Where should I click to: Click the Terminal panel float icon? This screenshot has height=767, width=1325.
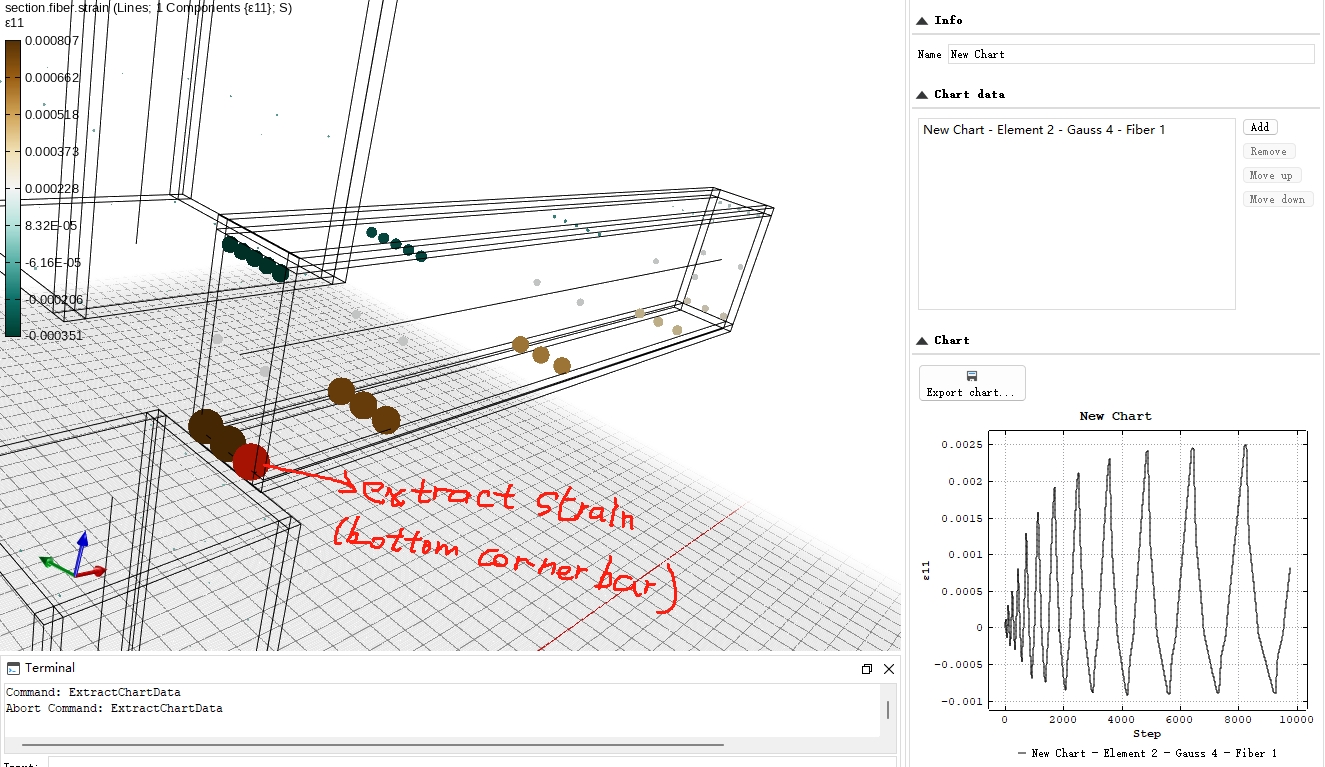(x=867, y=669)
